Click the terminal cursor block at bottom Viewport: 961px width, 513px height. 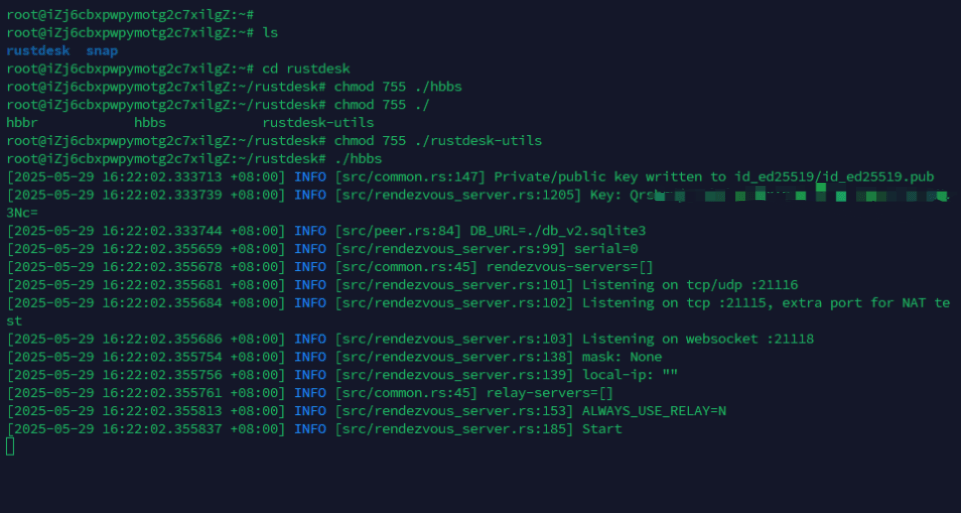10,446
